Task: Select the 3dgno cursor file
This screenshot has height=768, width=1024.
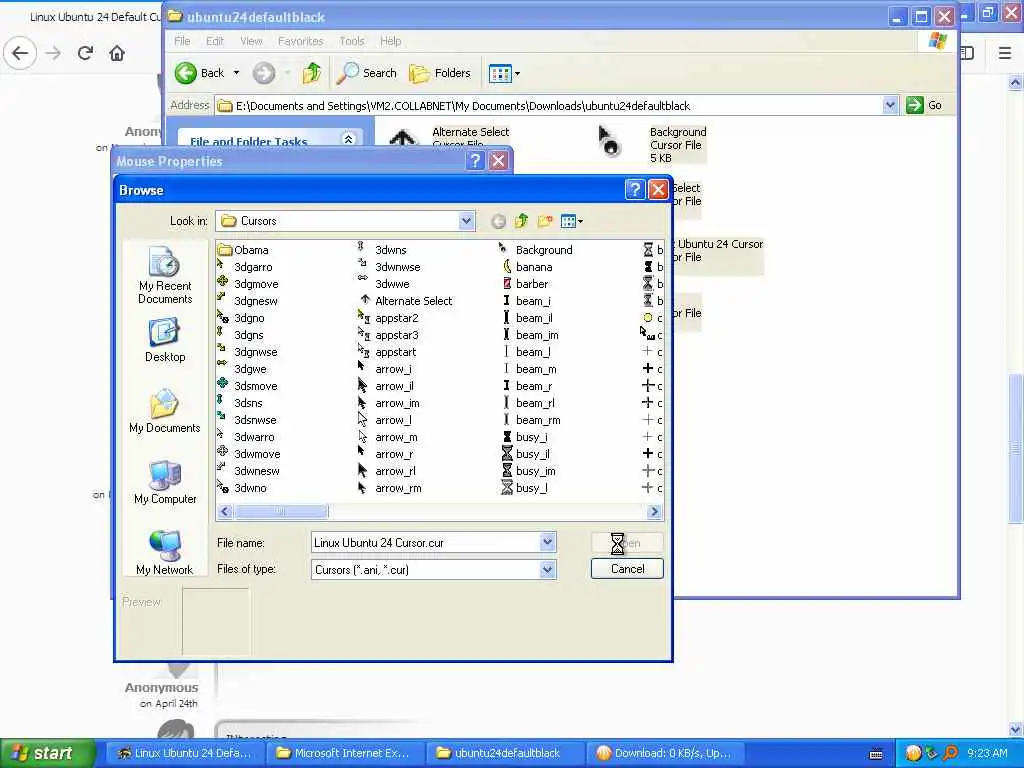Action: tap(241, 317)
